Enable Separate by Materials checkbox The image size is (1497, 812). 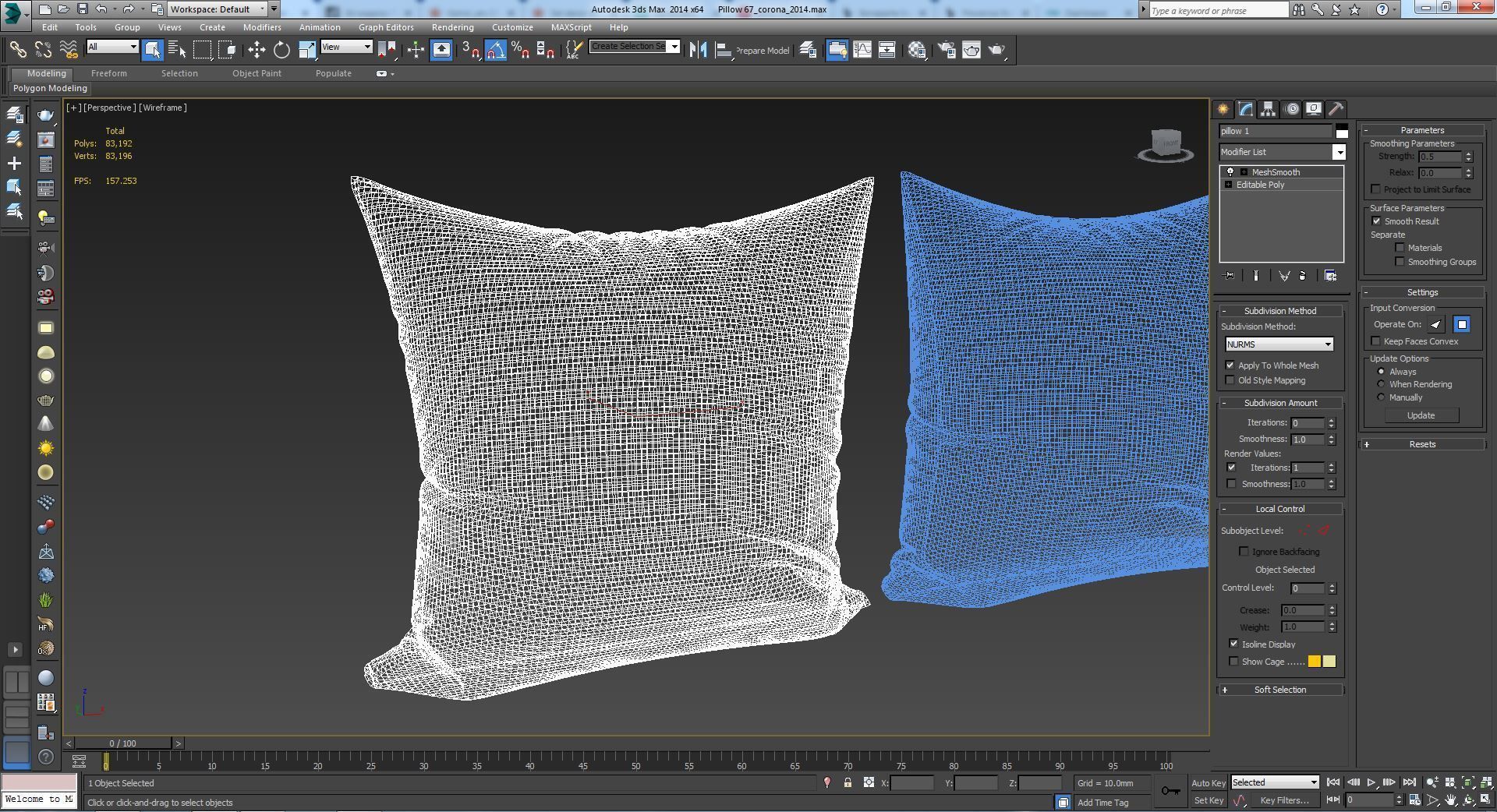point(1400,248)
